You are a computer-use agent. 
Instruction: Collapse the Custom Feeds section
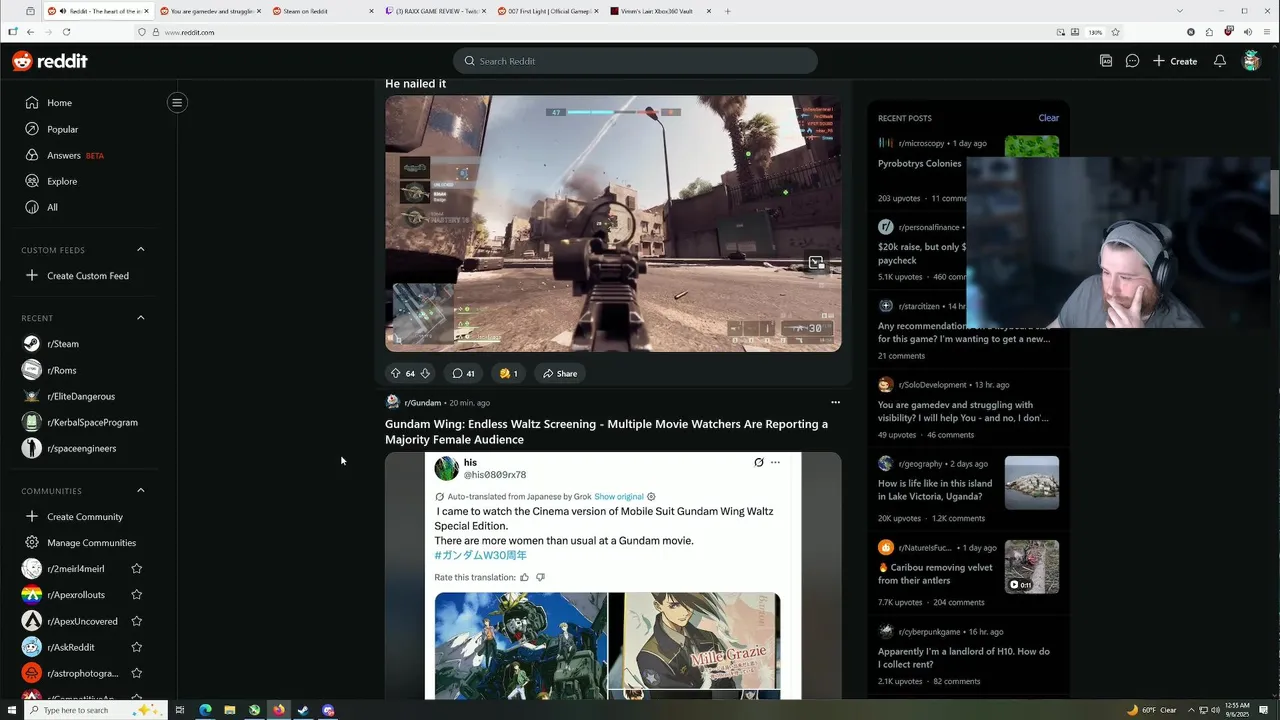pos(141,249)
